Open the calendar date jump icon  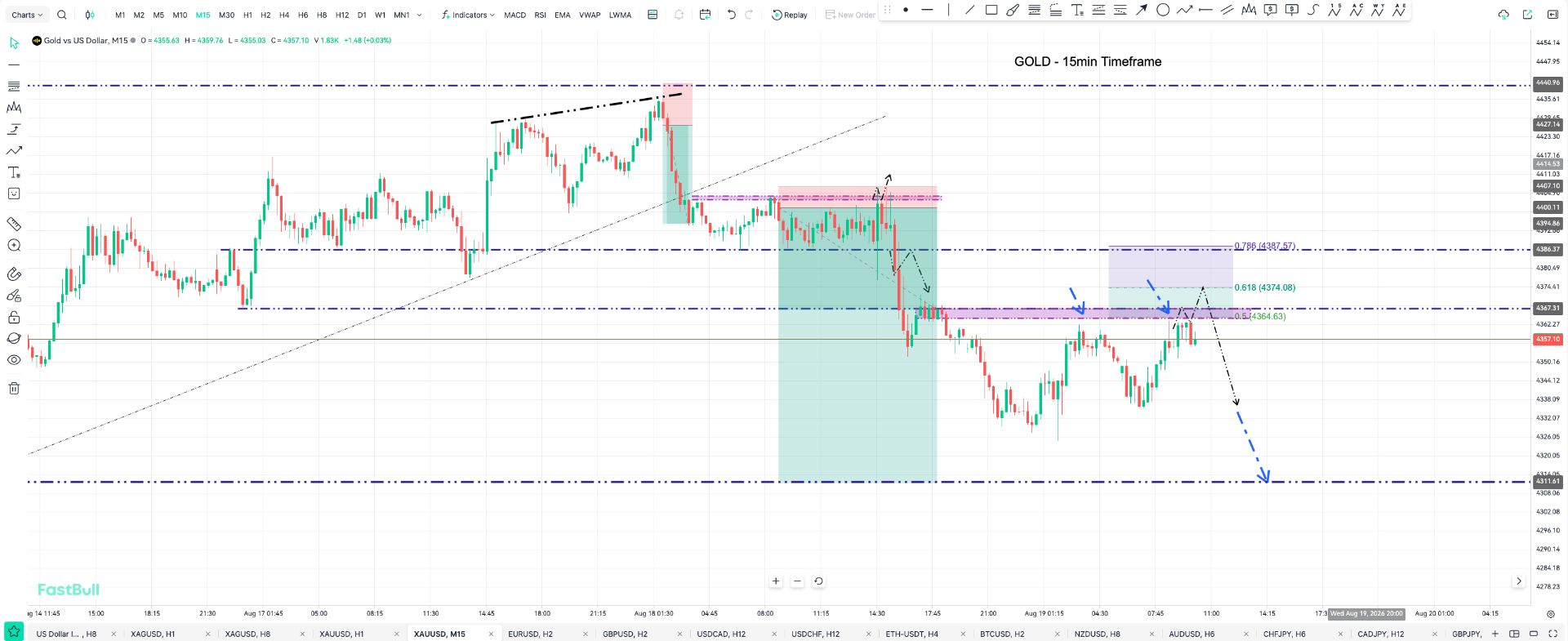point(706,15)
